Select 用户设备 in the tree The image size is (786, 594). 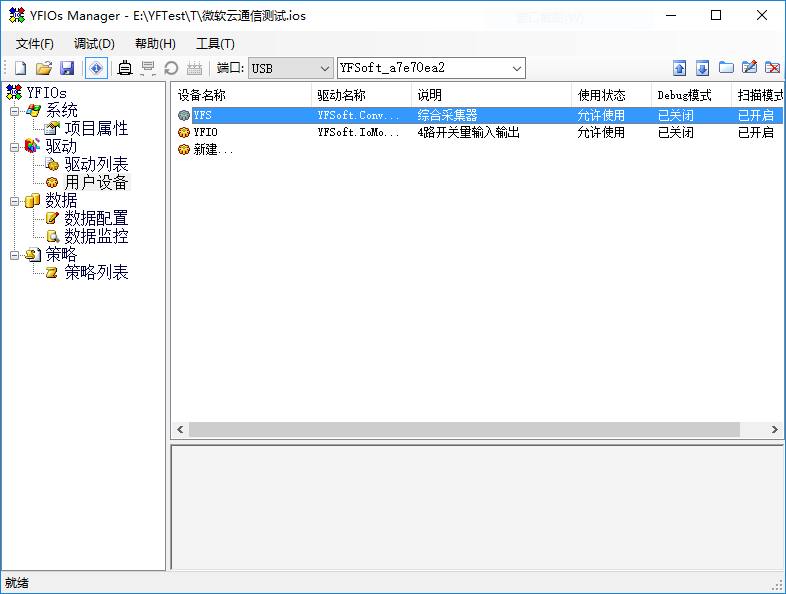pos(96,182)
